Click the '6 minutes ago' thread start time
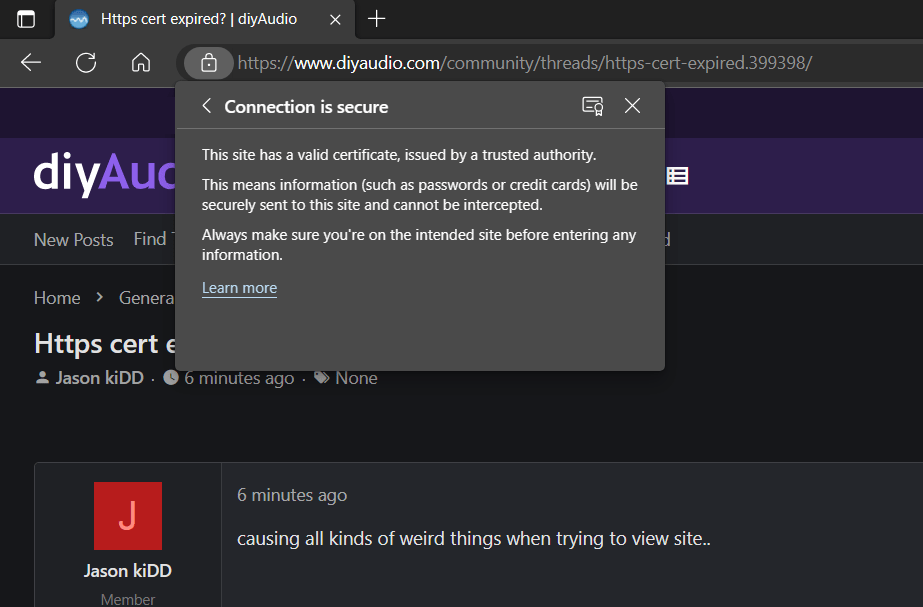Screen dimensions: 923x607 (239, 378)
